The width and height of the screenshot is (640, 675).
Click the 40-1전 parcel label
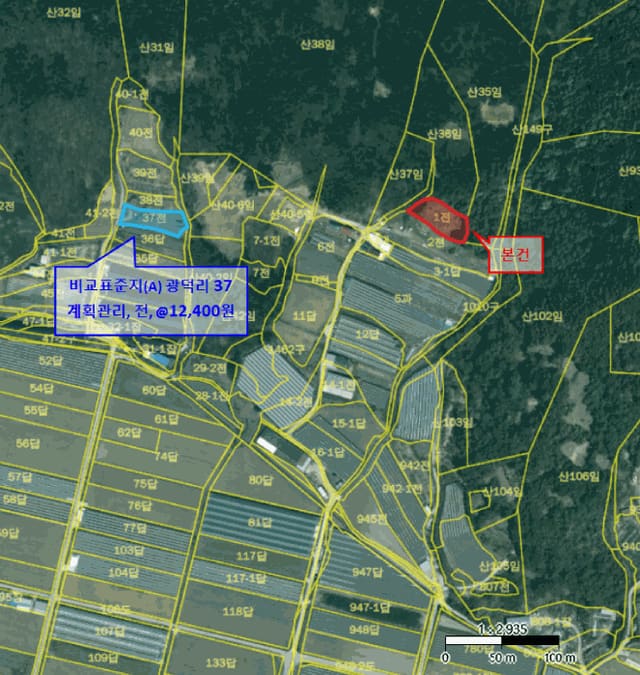click(x=132, y=94)
